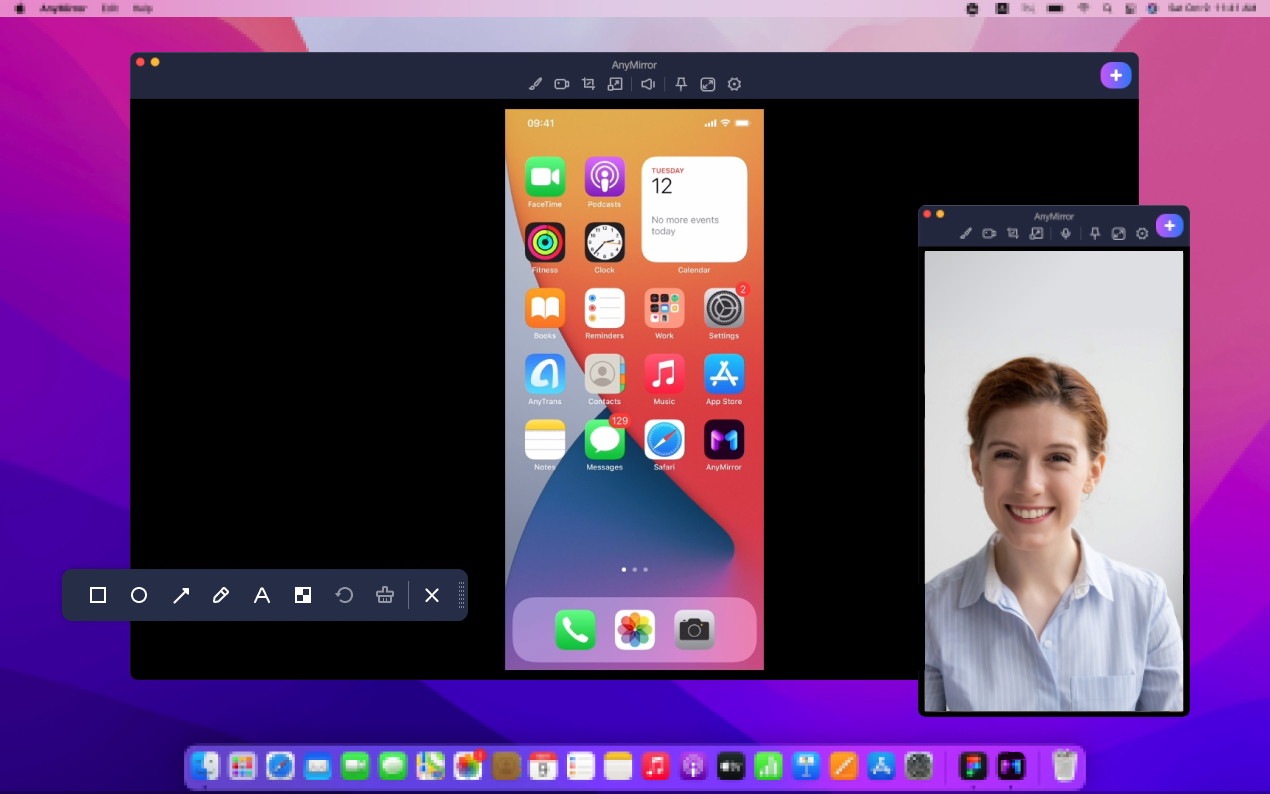Undo the last annotation
1270x794 pixels.
[x=344, y=595]
